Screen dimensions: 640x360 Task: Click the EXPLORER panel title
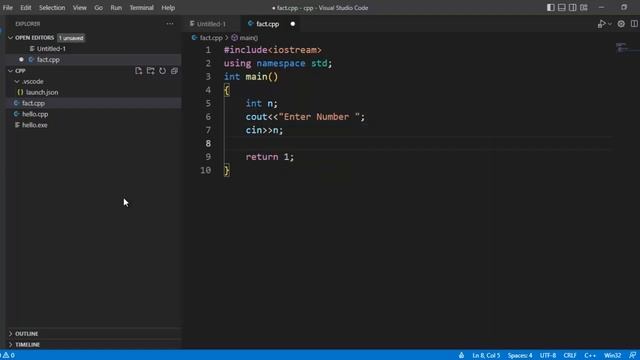(x=28, y=24)
